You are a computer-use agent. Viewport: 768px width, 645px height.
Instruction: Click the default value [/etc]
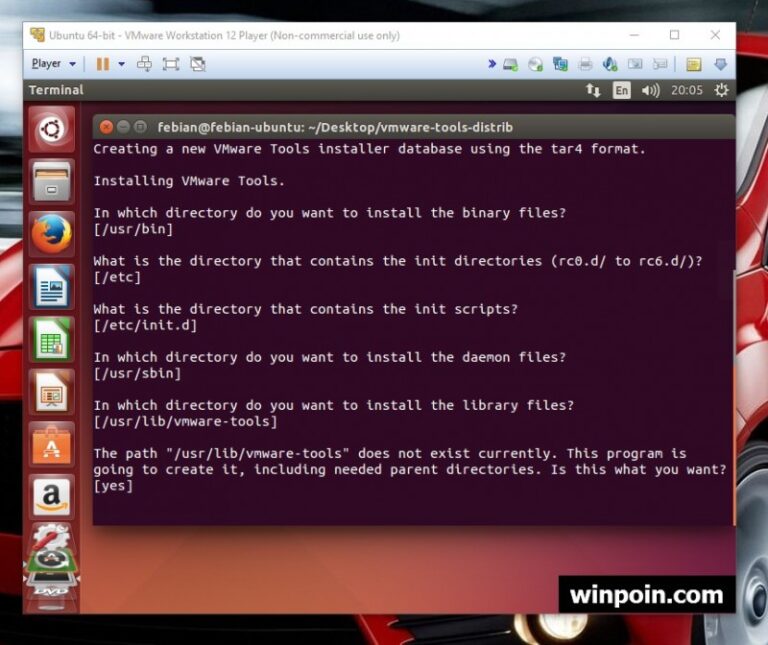coord(117,277)
